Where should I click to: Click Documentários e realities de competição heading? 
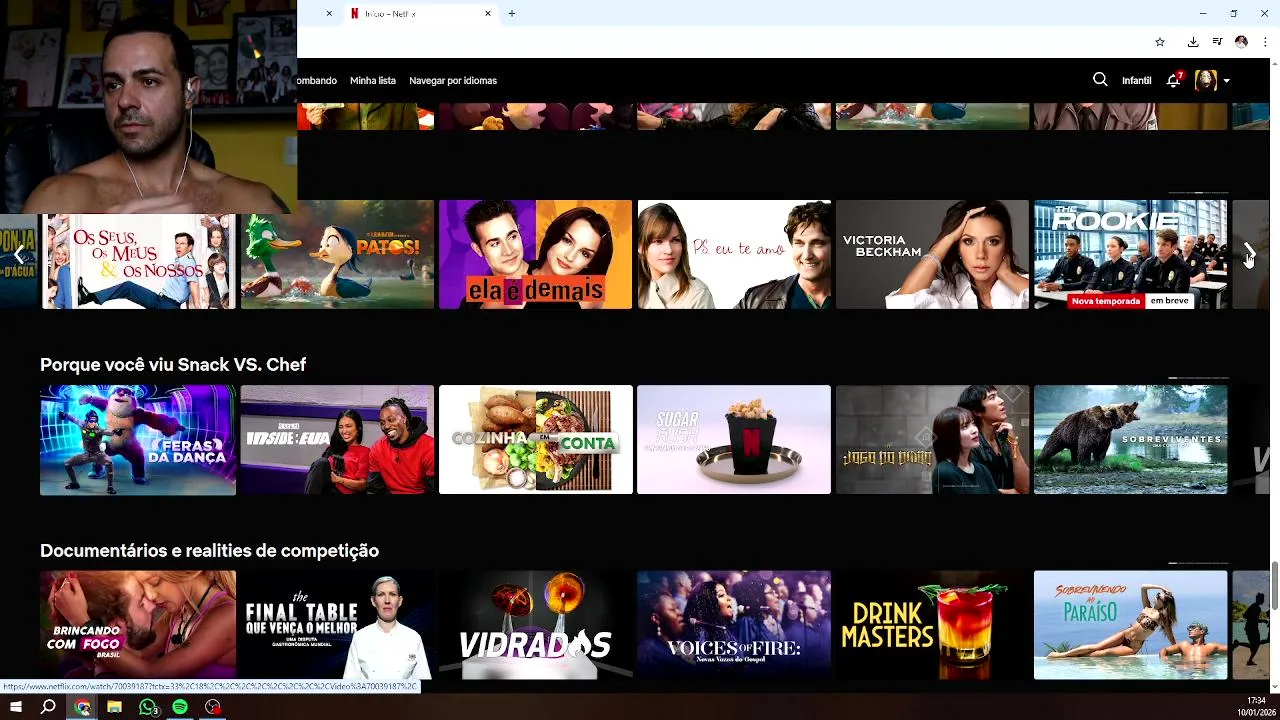tap(209, 551)
